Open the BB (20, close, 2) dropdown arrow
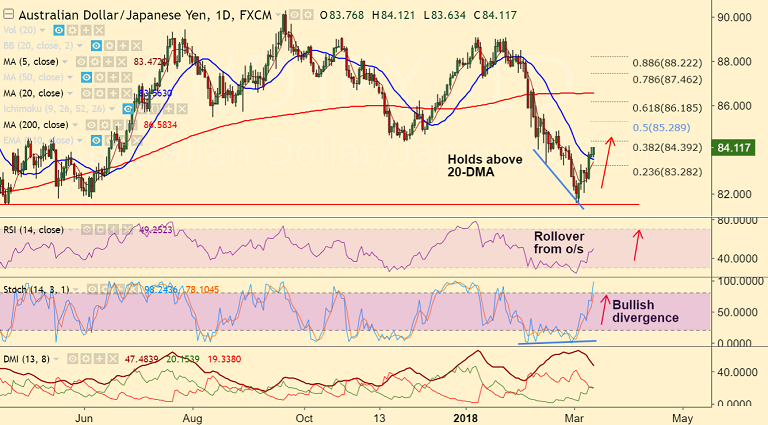 pyautogui.click(x=80, y=46)
